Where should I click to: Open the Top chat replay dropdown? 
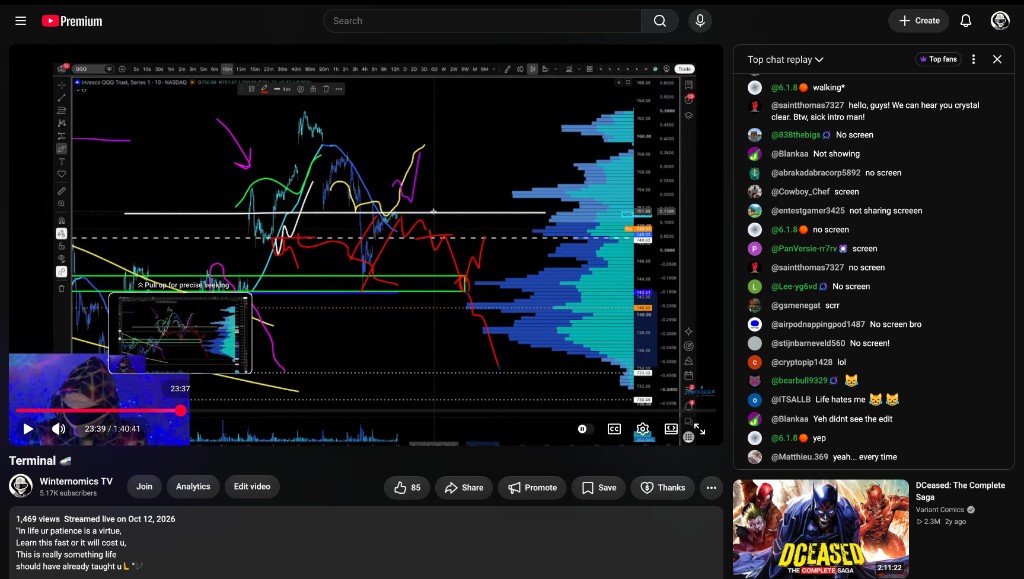click(x=786, y=59)
